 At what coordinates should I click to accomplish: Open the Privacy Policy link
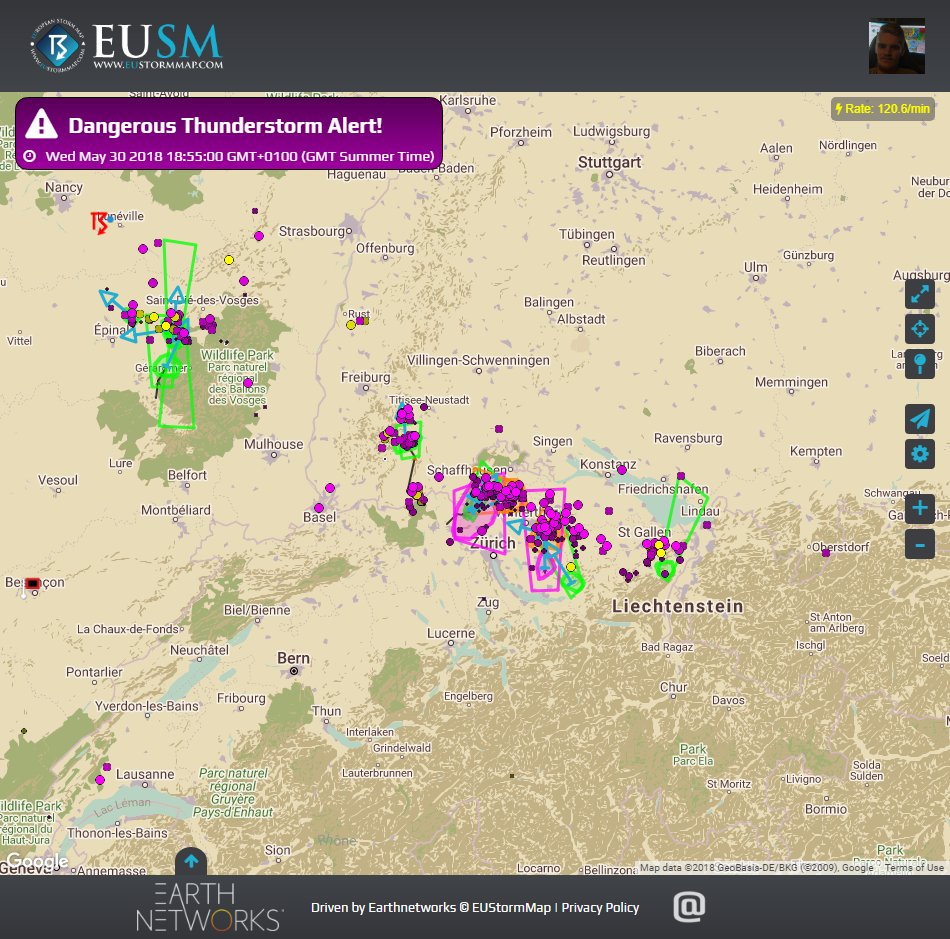600,907
